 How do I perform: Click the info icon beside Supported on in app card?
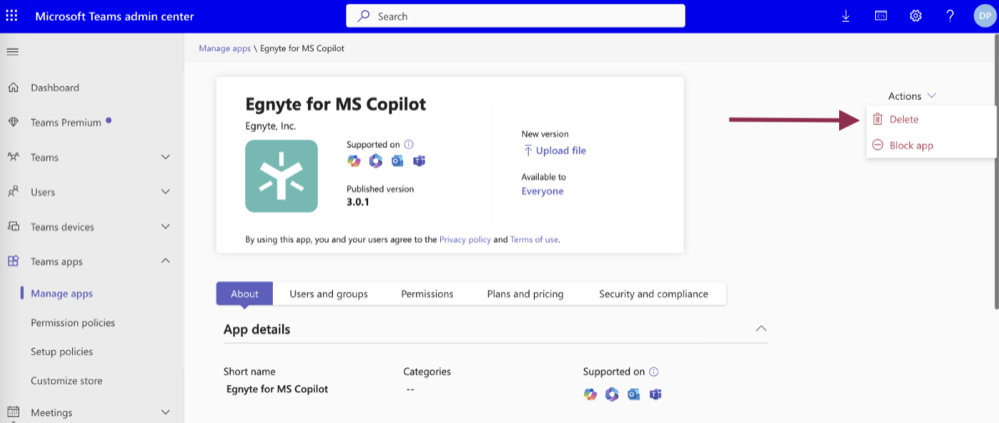tap(409, 145)
